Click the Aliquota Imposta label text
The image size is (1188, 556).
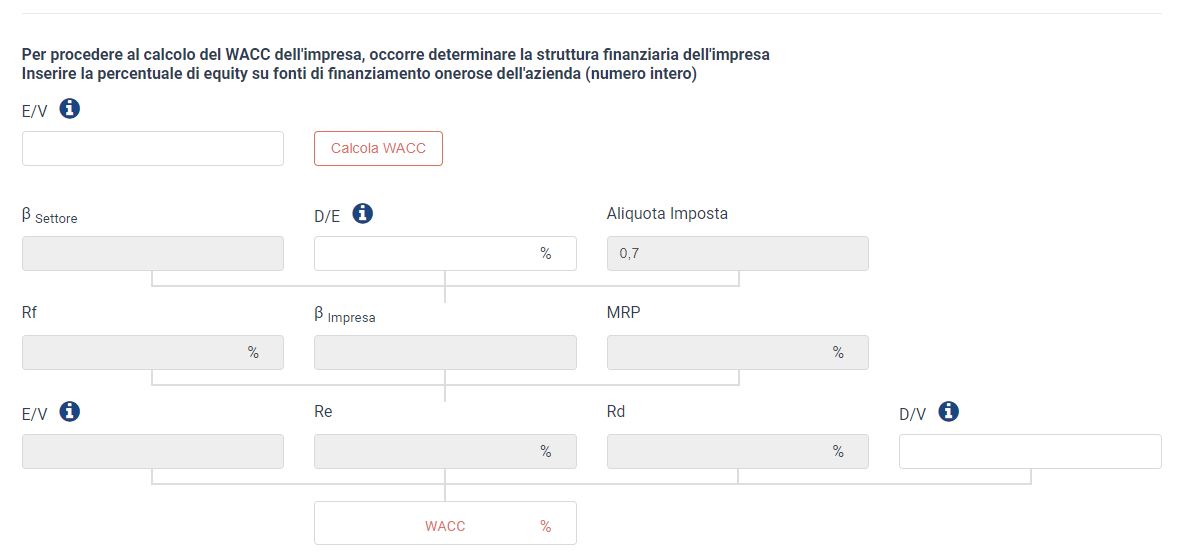tap(667, 214)
